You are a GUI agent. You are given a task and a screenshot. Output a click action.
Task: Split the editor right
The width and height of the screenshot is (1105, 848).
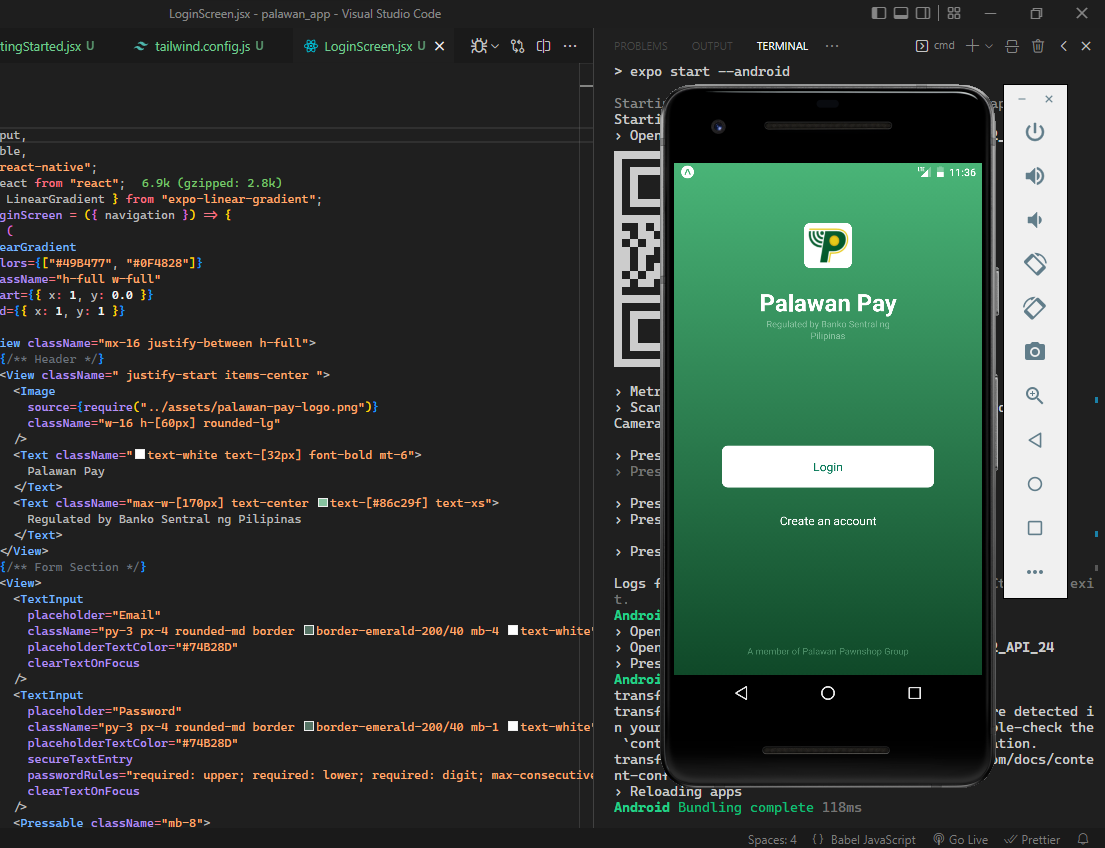543,46
